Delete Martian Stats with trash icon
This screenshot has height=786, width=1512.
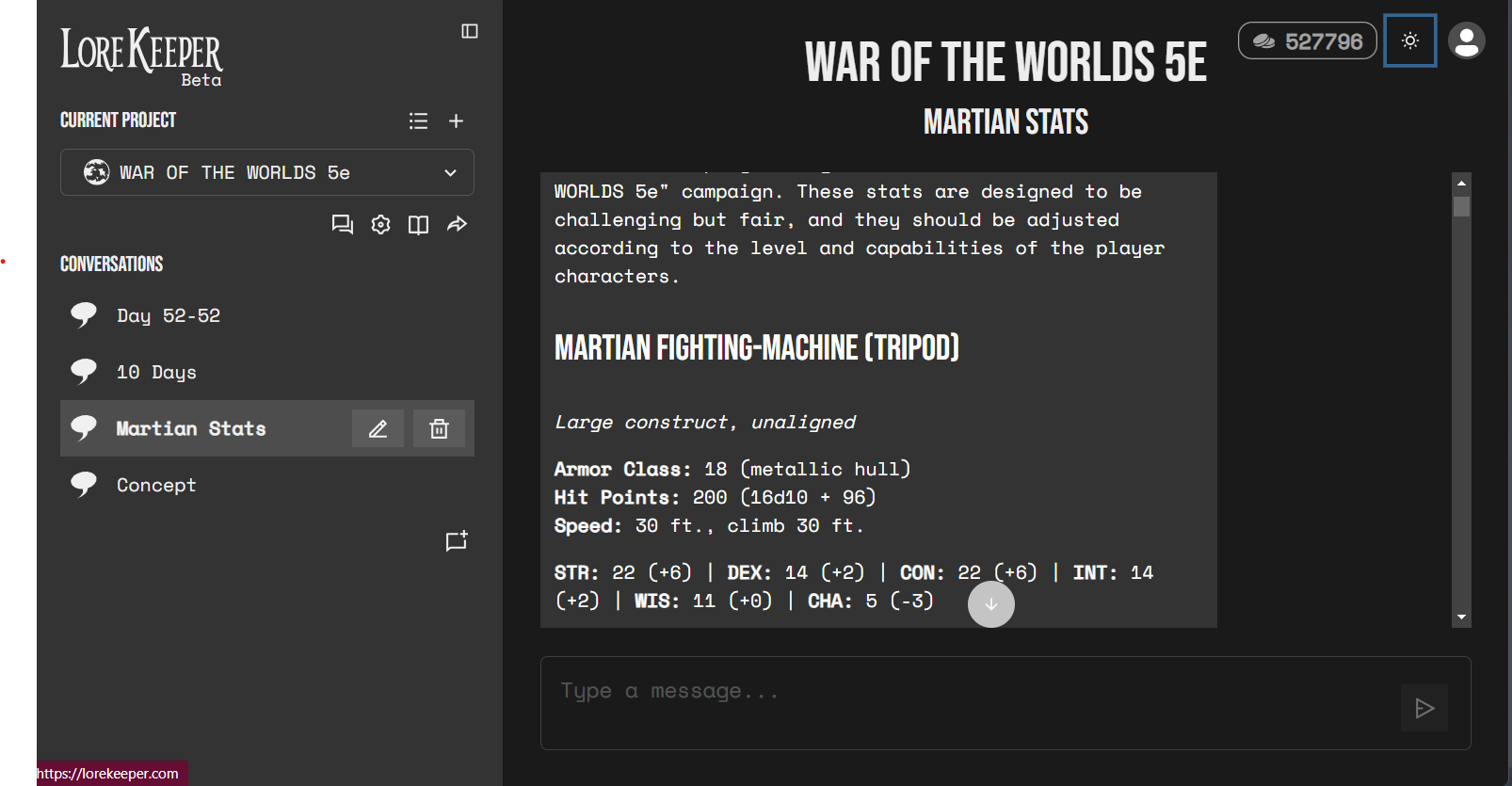(439, 429)
